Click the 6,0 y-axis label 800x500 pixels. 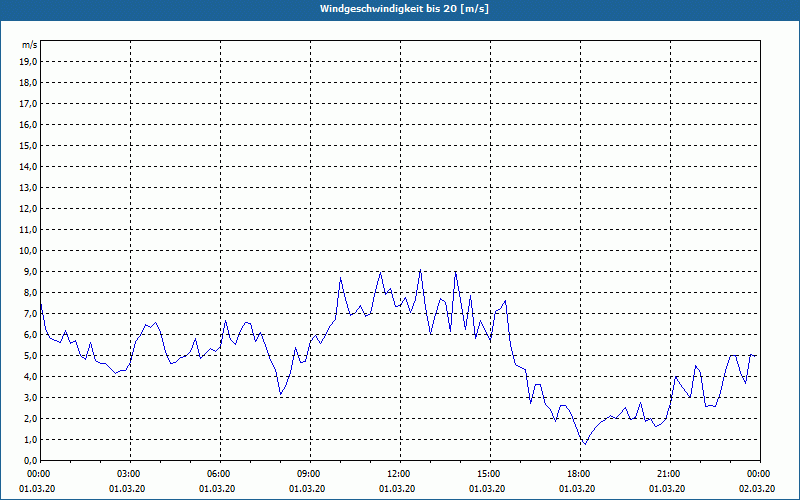[x=30, y=335]
